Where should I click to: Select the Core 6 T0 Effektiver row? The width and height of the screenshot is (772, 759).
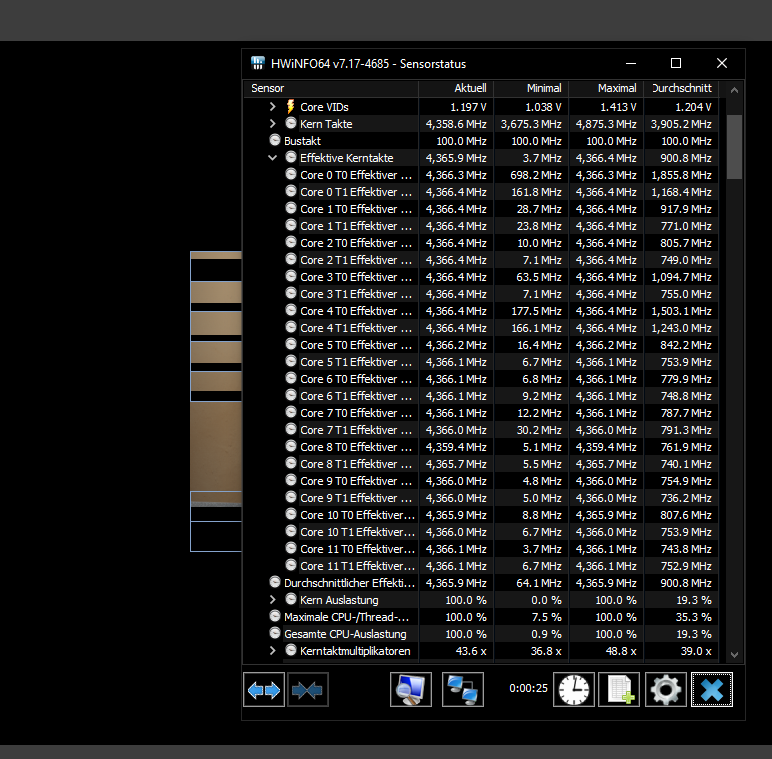481,379
